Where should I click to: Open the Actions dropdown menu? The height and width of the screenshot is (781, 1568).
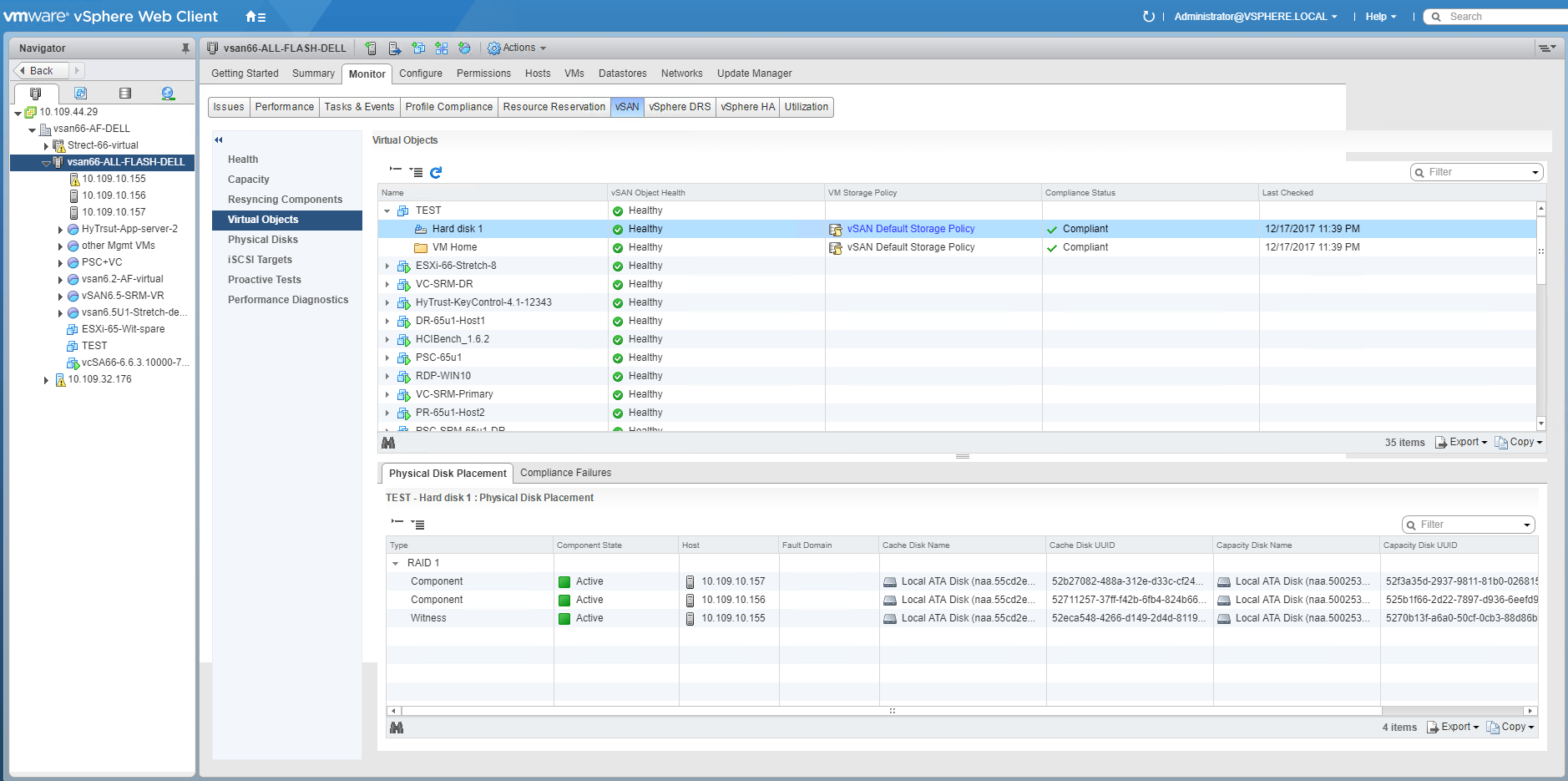pos(517,48)
